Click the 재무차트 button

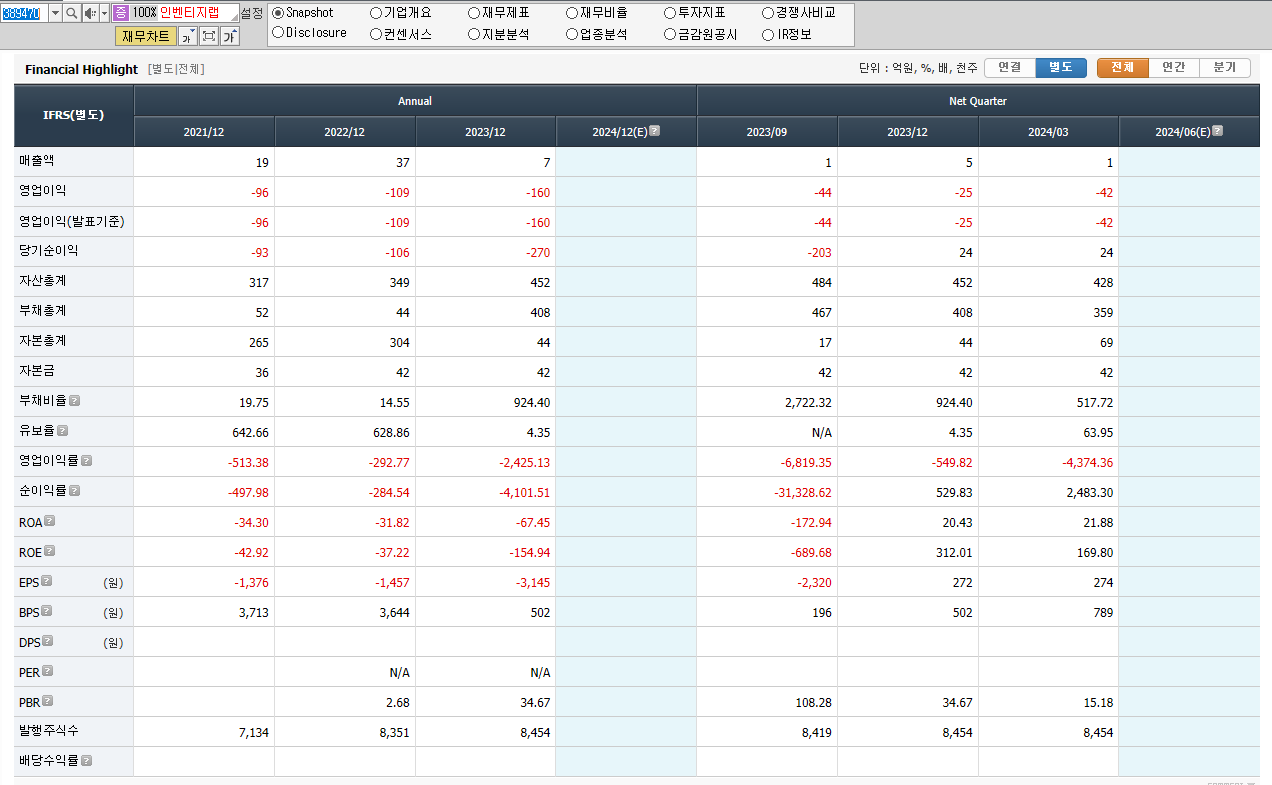(146, 36)
